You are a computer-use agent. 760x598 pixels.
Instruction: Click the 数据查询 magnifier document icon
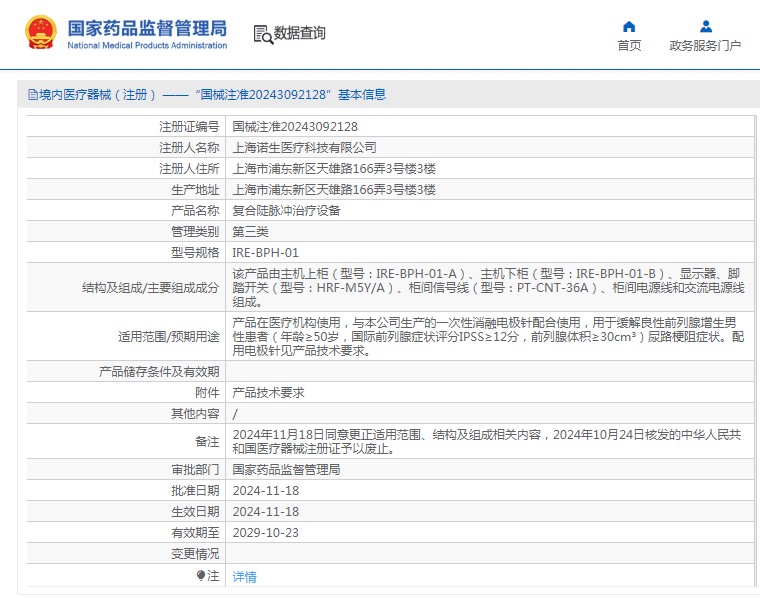263,34
